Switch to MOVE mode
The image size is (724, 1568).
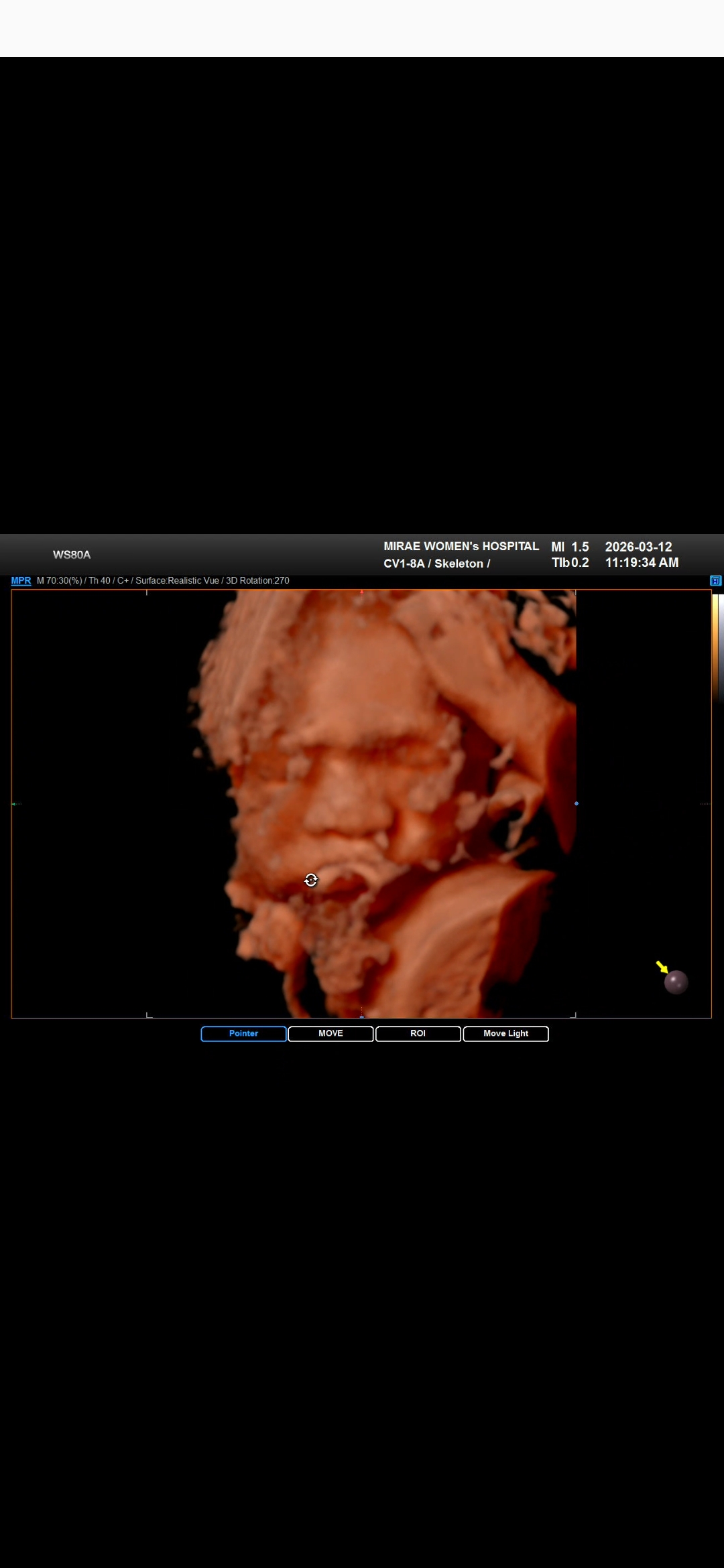[330, 1034]
